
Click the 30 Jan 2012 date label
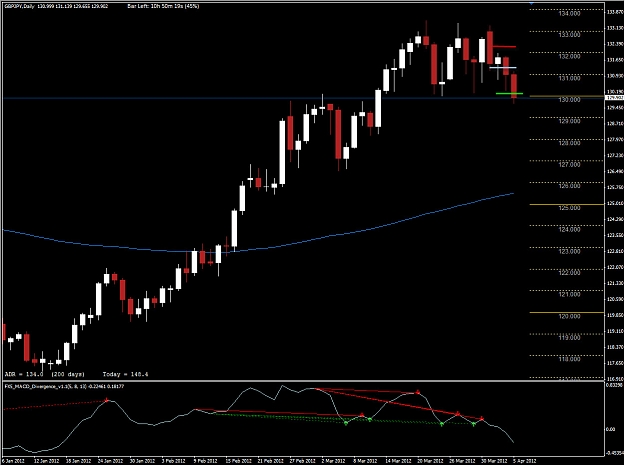141,461
